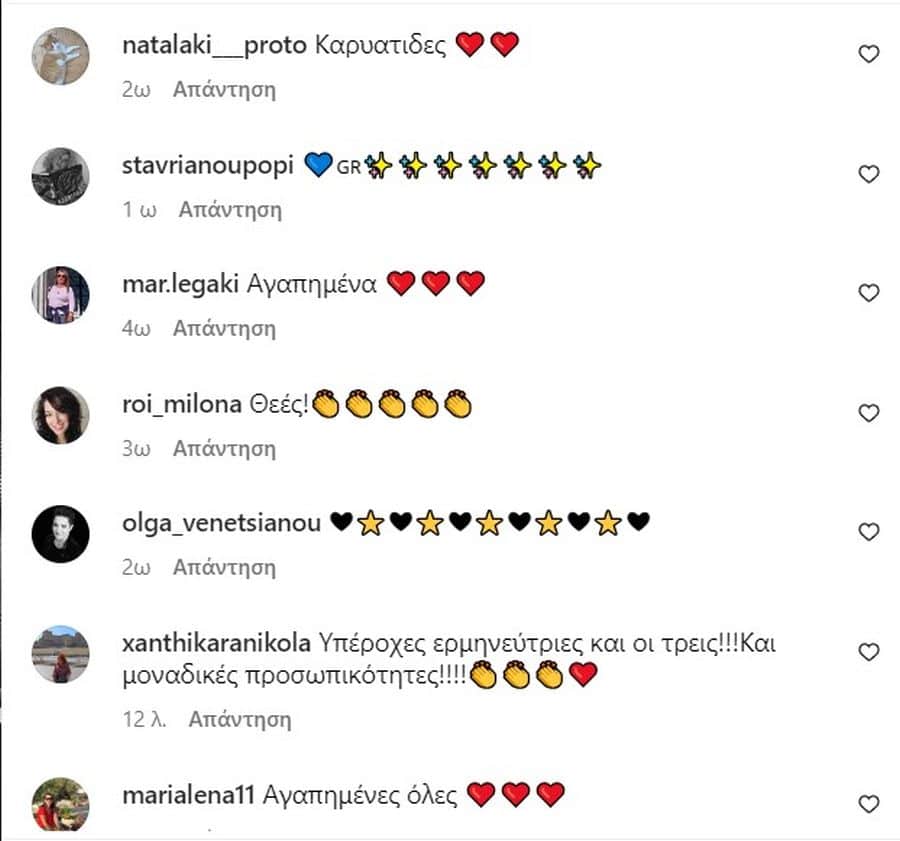Reply to roi_milona's comment
The height and width of the screenshot is (841, 900).
click(224, 448)
